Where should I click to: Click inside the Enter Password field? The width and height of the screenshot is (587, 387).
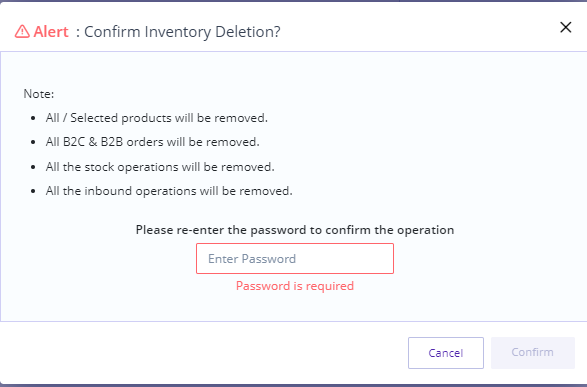(295, 259)
